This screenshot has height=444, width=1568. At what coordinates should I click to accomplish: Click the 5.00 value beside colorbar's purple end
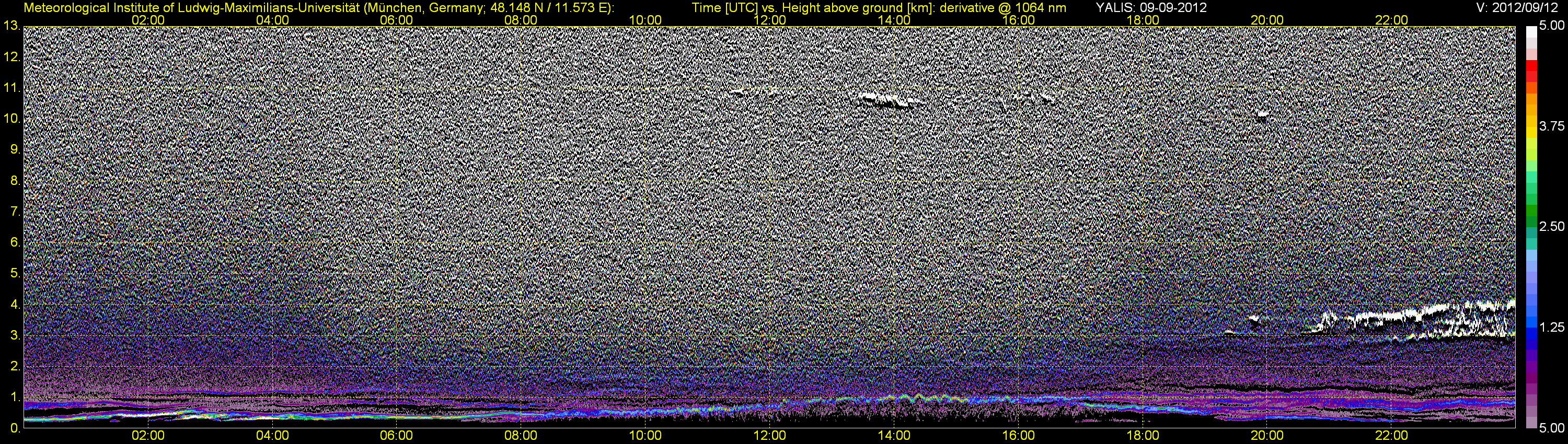[x=1552, y=428]
